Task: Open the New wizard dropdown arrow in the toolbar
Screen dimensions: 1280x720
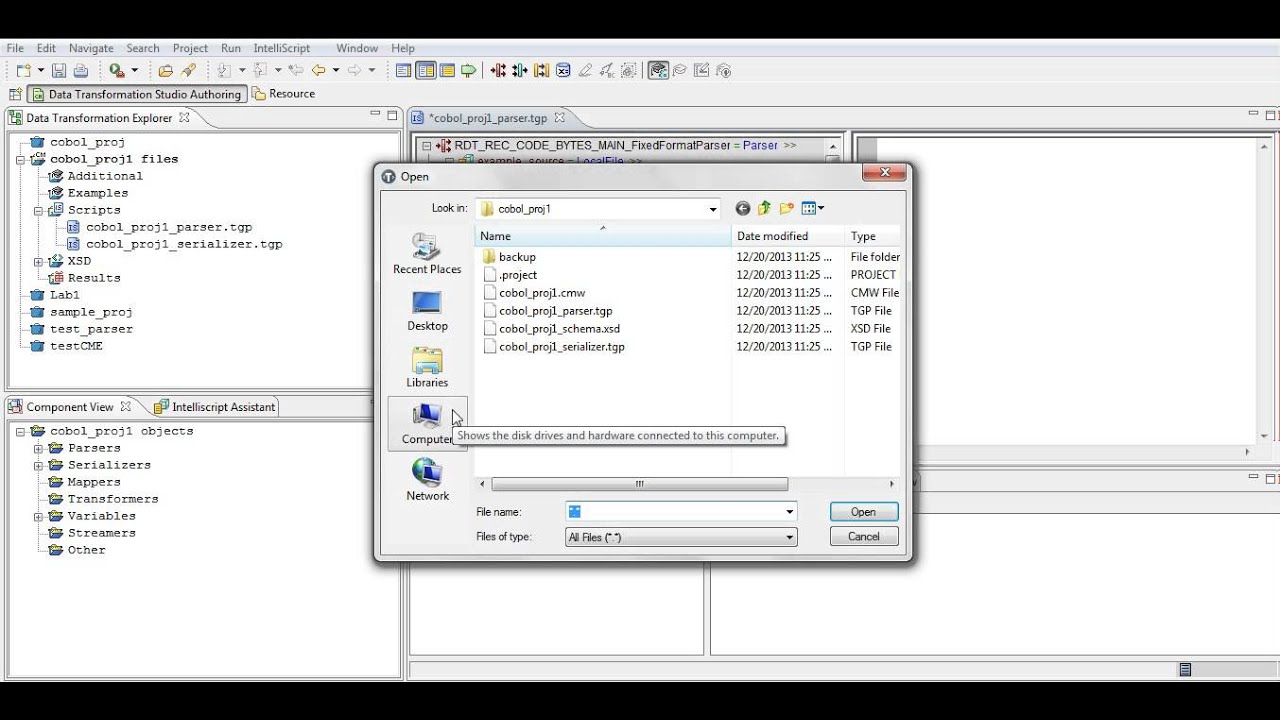Action: point(41,70)
